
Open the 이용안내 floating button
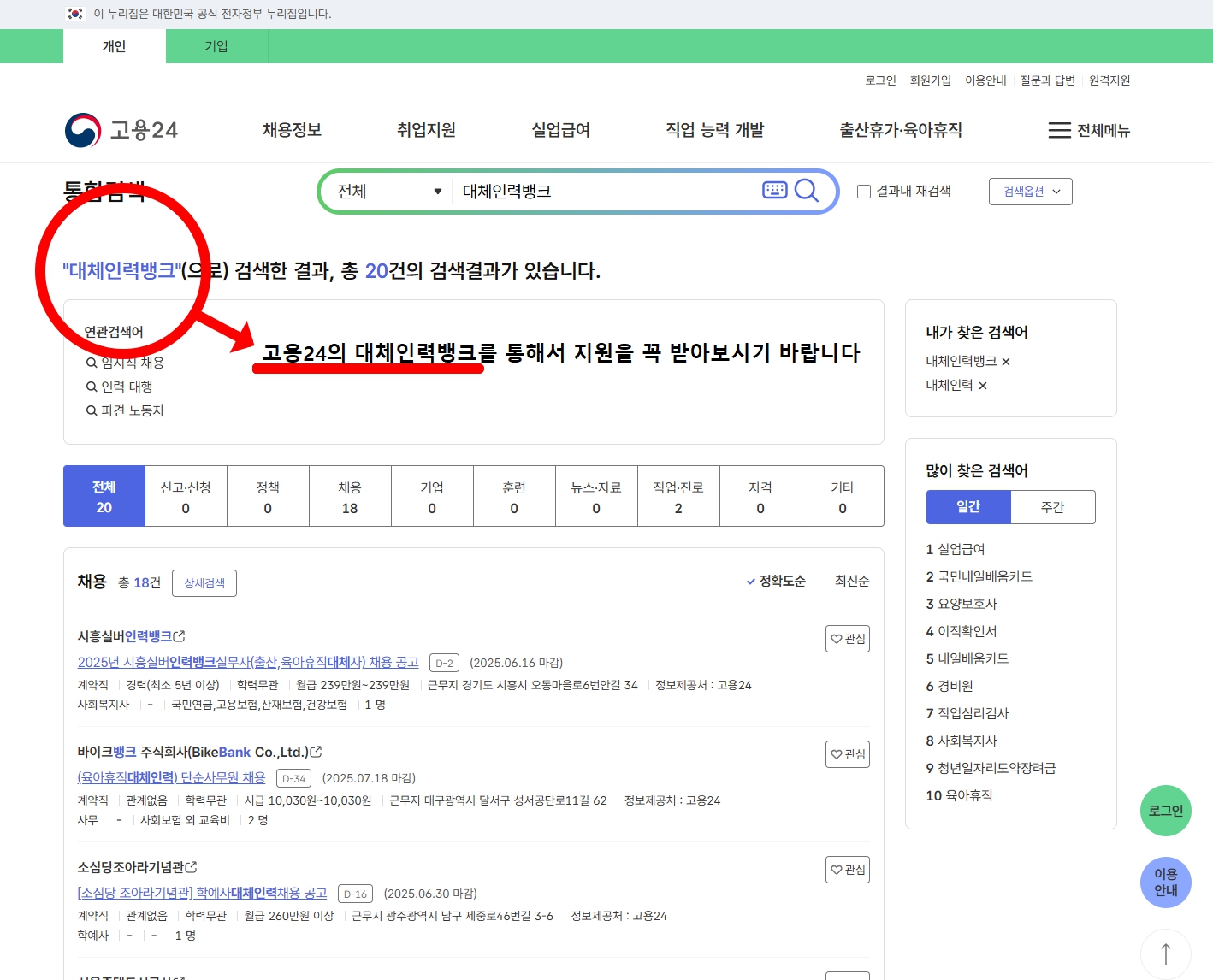click(1165, 883)
